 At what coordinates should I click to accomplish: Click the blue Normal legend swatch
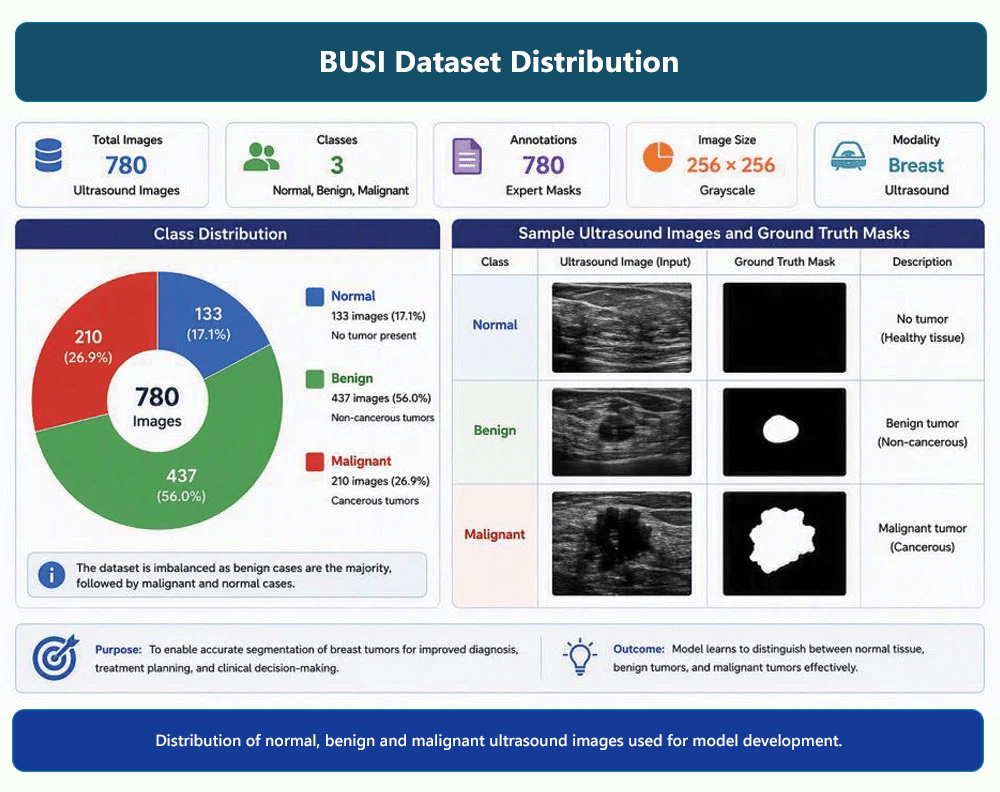314,297
